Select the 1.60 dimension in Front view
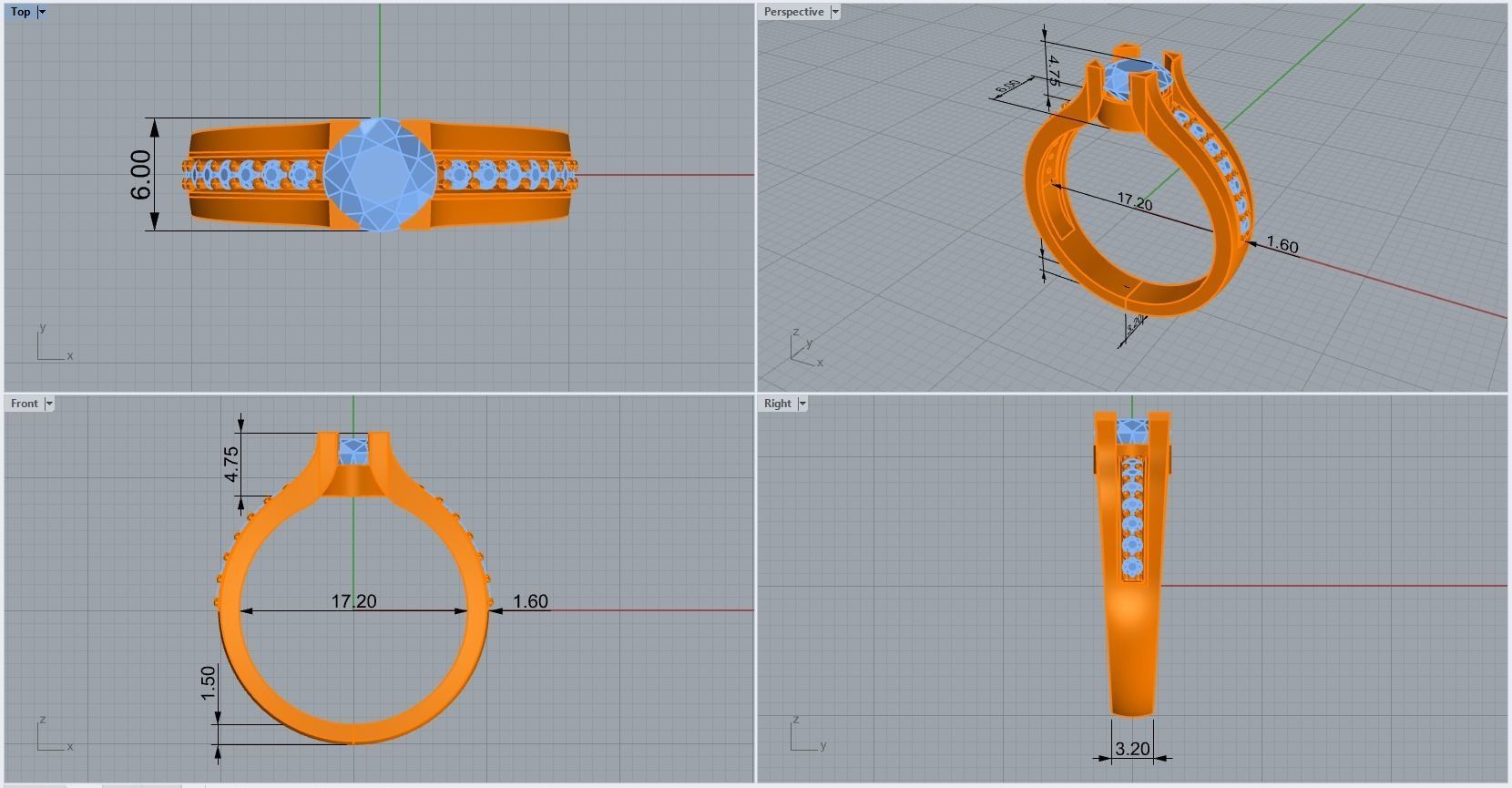 point(530,601)
